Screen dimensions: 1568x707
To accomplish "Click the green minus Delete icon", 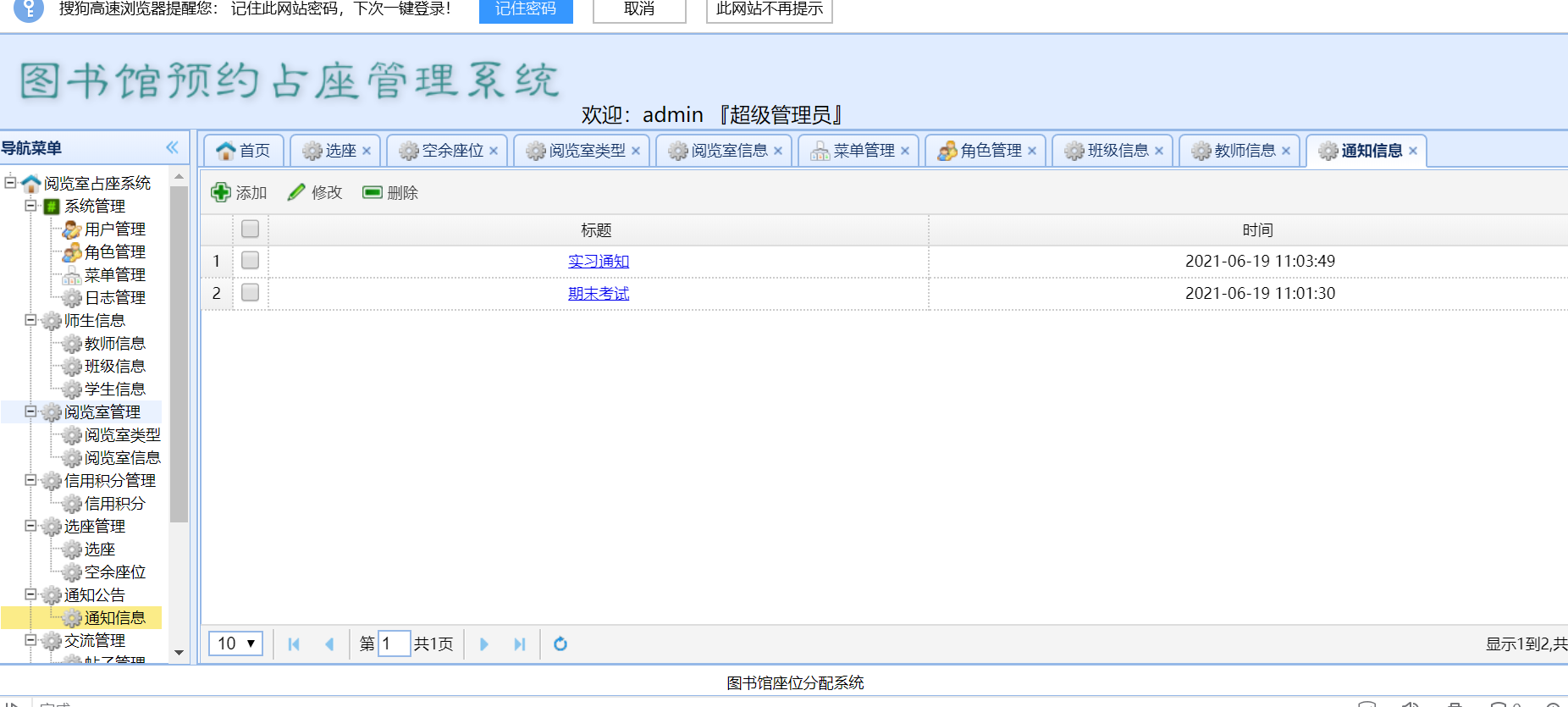I will point(372,192).
